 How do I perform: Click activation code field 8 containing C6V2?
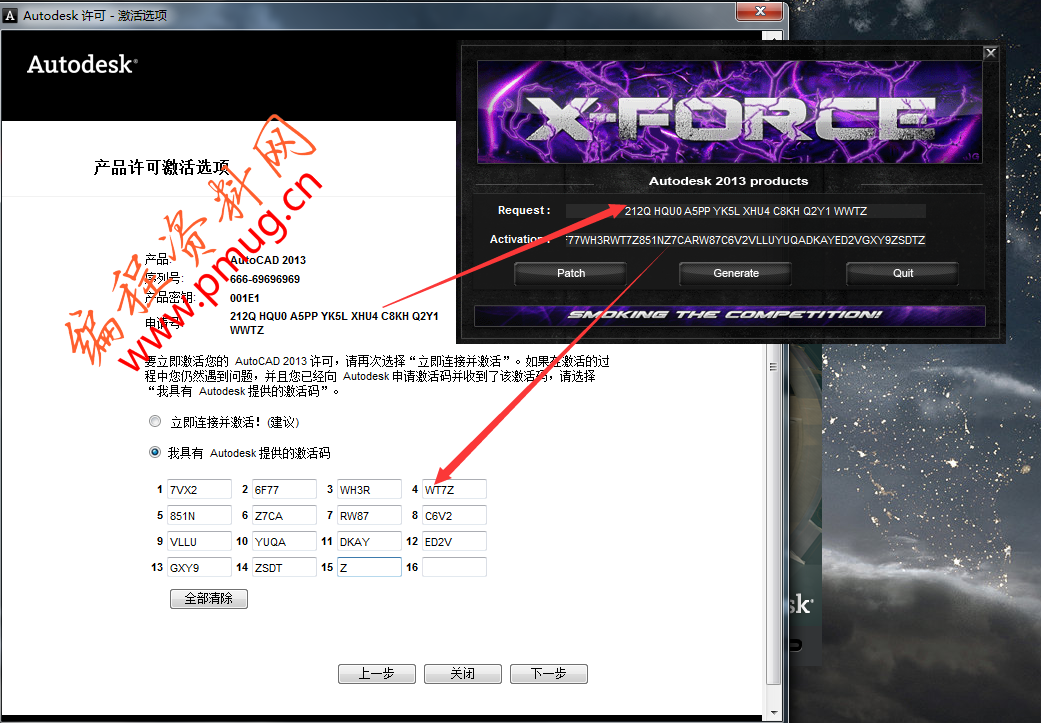pos(454,515)
